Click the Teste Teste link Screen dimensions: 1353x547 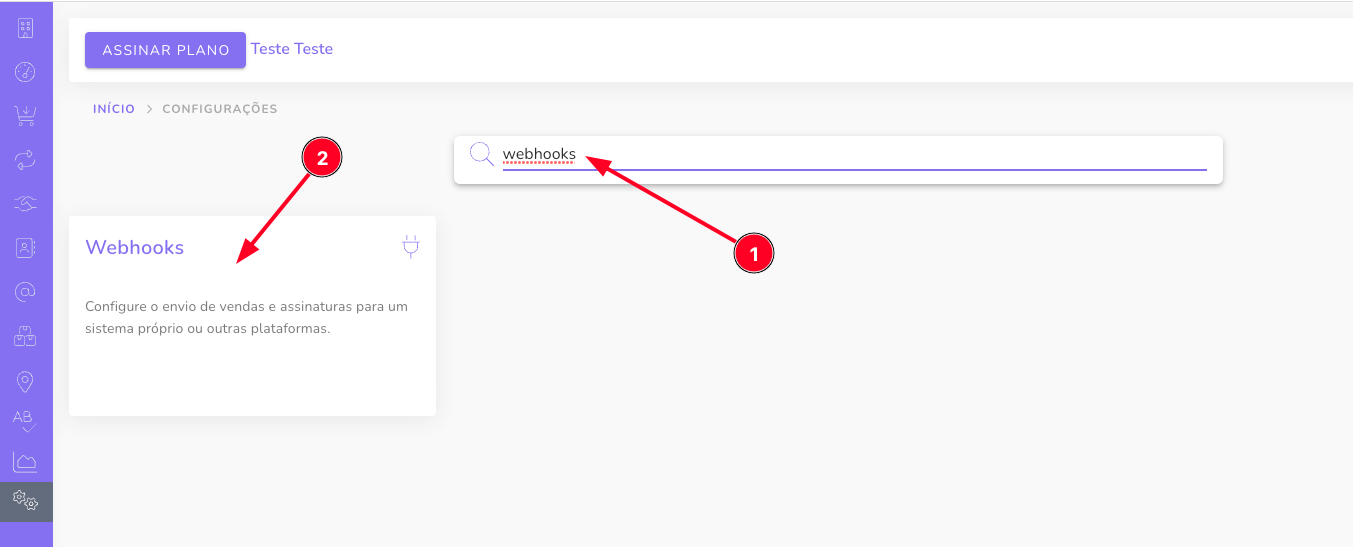291,49
